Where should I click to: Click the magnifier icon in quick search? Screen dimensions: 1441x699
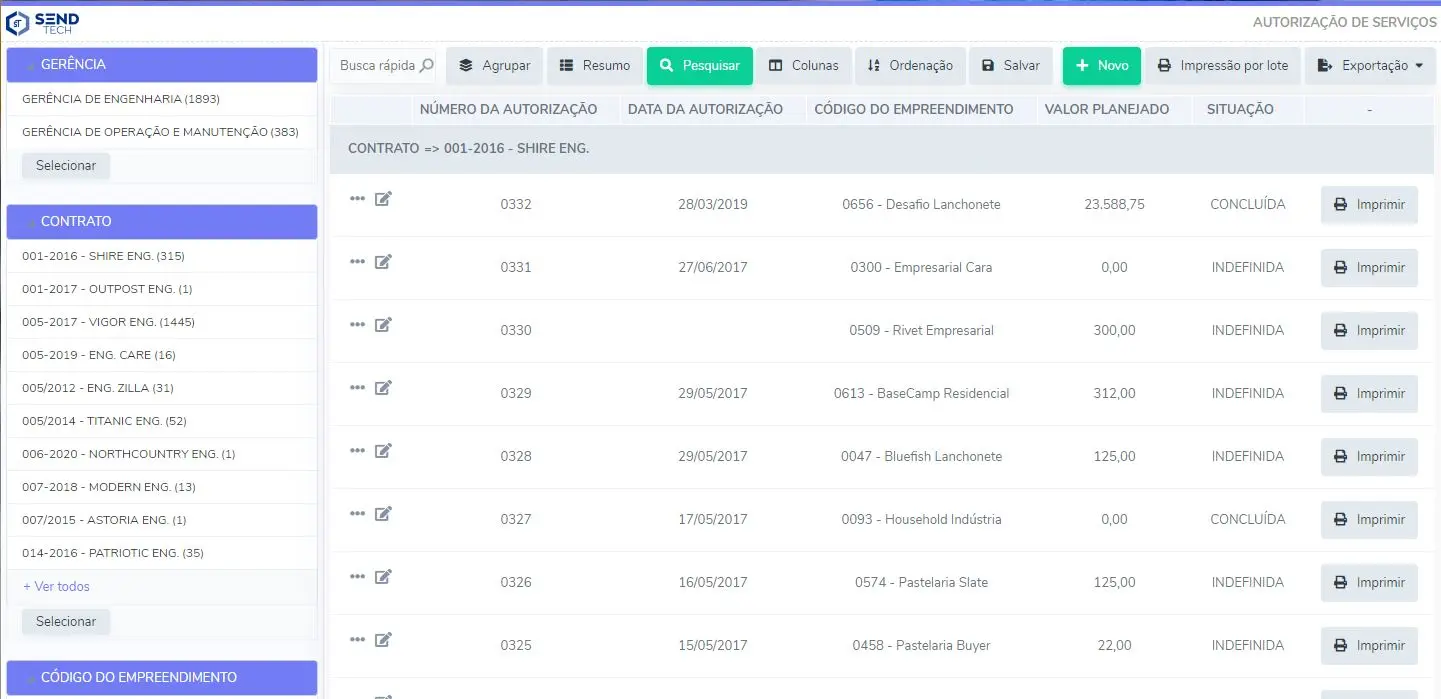[426, 66]
